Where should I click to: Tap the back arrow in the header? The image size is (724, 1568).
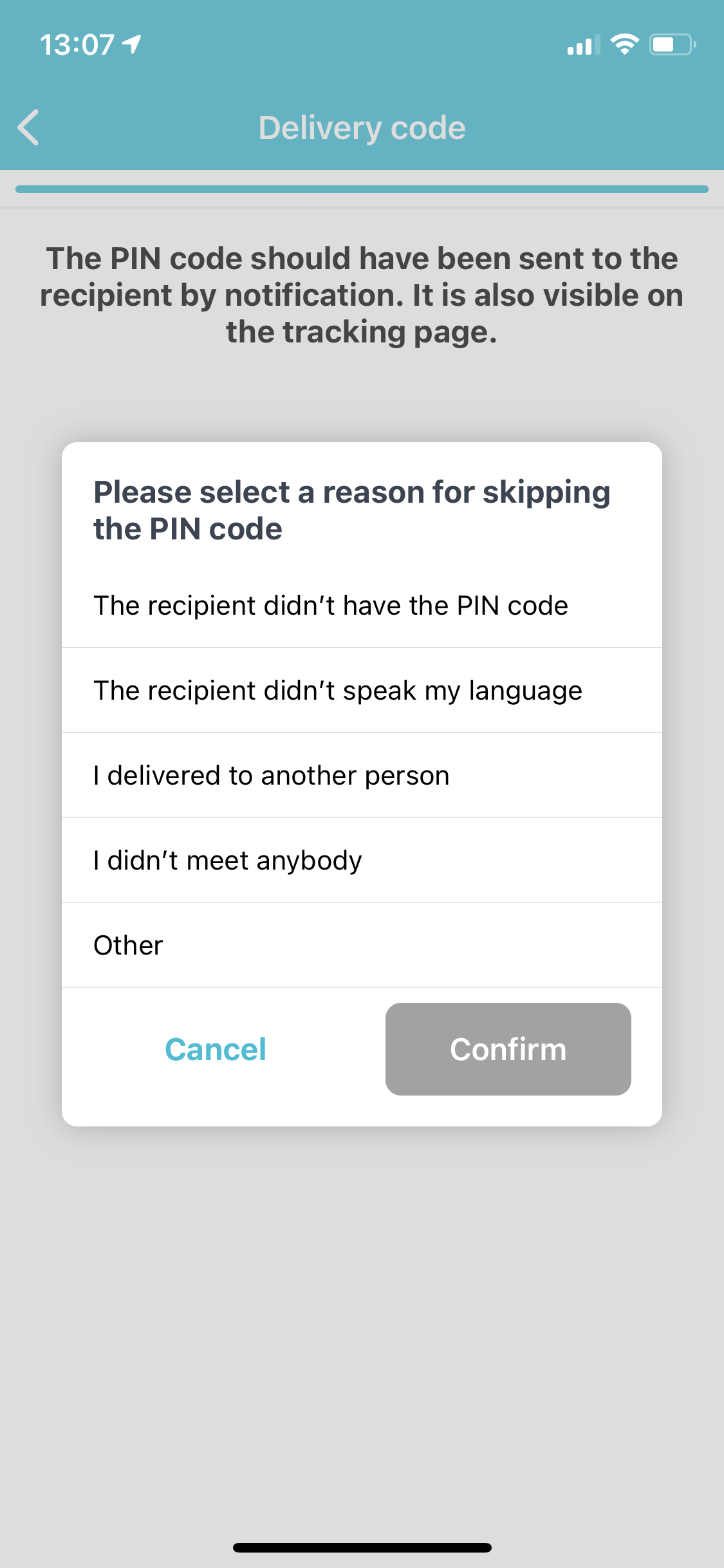29,127
